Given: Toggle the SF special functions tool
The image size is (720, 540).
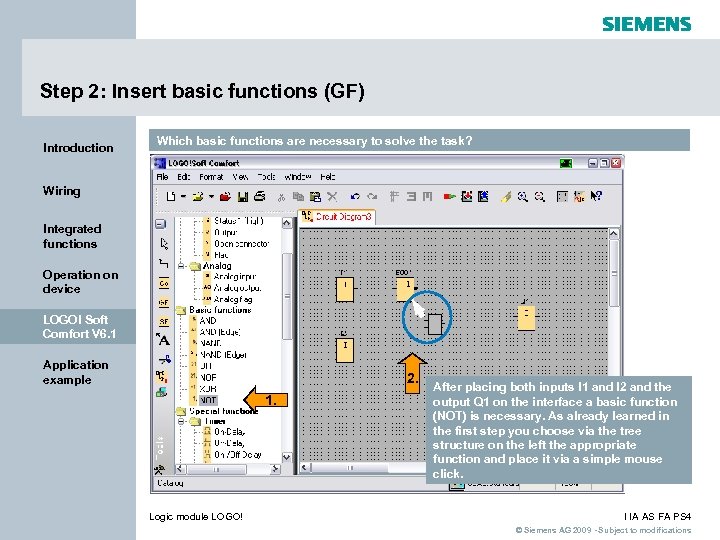Looking at the screenshot, I should pos(164,321).
